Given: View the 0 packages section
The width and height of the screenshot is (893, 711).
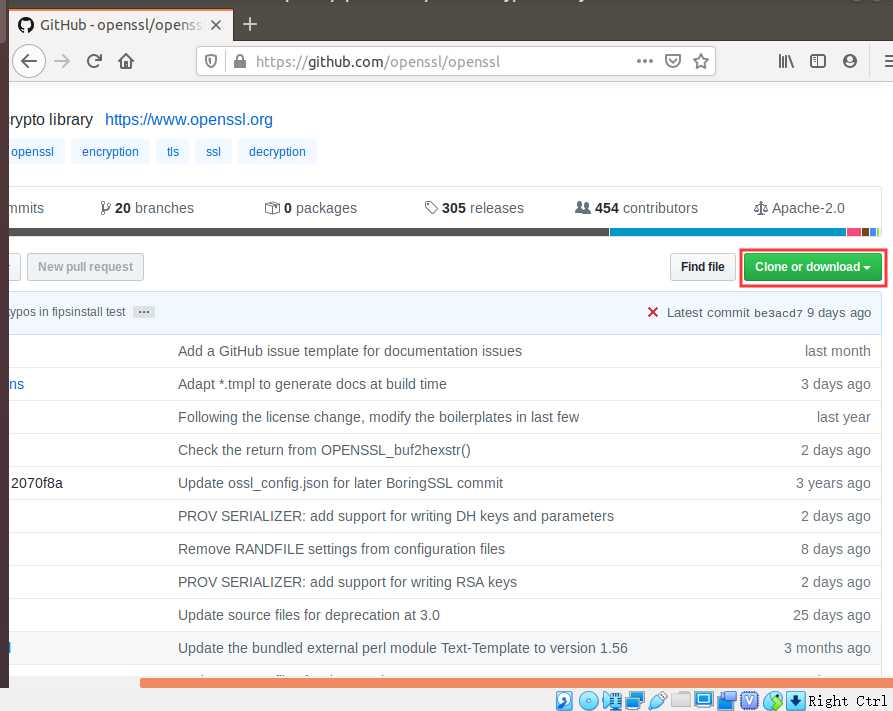Looking at the screenshot, I should coord(310,208).
